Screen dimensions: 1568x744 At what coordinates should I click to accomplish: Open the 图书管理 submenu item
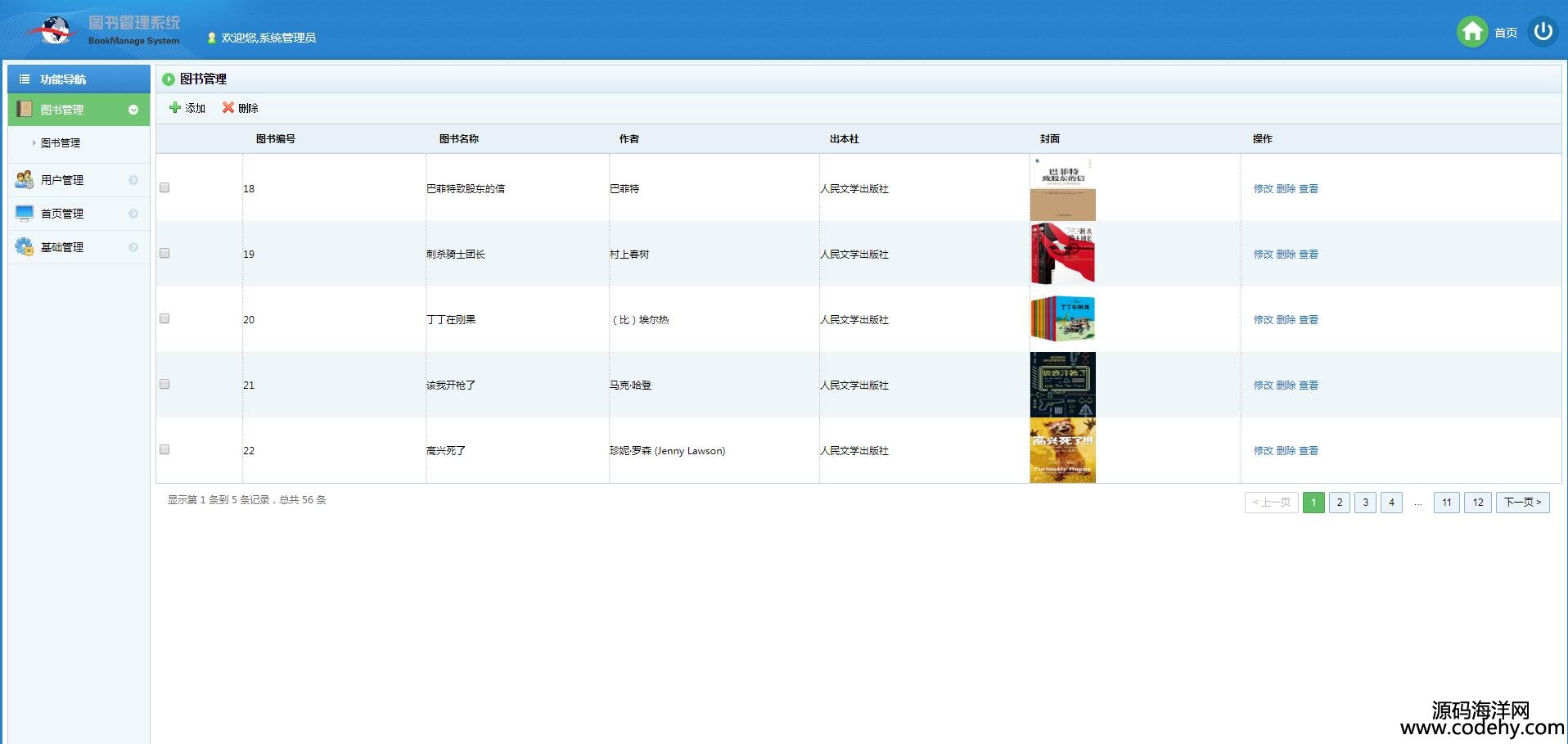click(61, 143)
